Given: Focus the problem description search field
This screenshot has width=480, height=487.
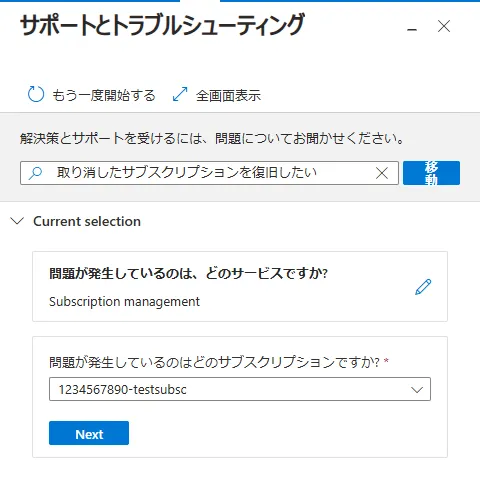Looking at the screenshot, I should pos(209,173).
